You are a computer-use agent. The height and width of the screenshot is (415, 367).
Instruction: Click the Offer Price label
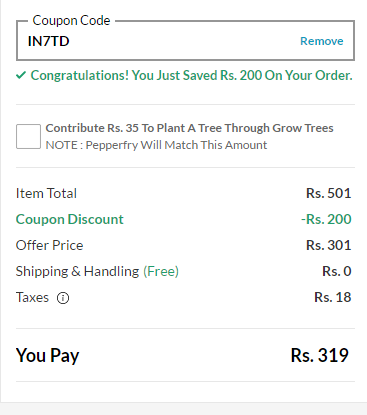pos(50,245)
